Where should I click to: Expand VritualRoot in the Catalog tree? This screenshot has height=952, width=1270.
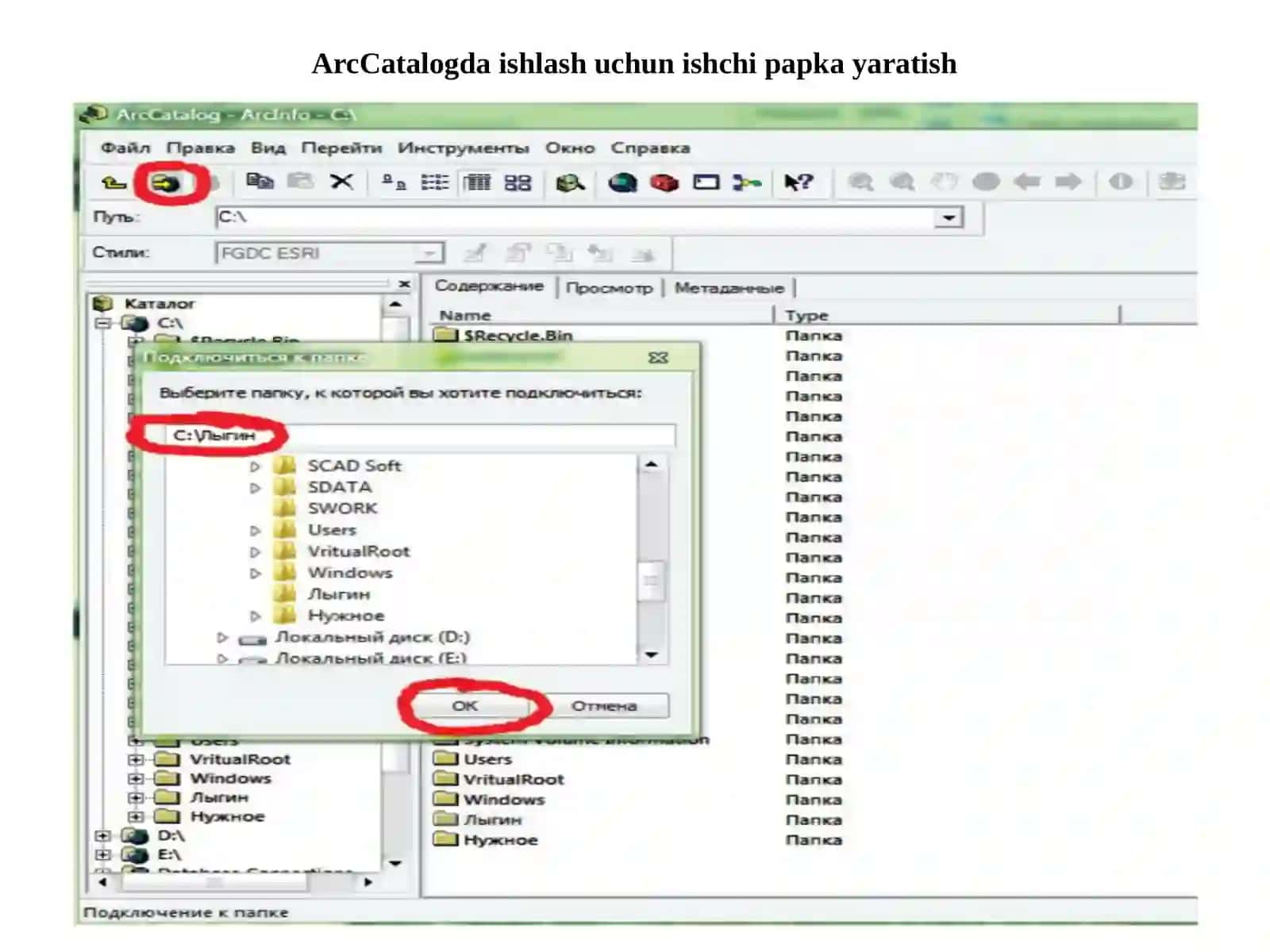[x=136, y=759]
